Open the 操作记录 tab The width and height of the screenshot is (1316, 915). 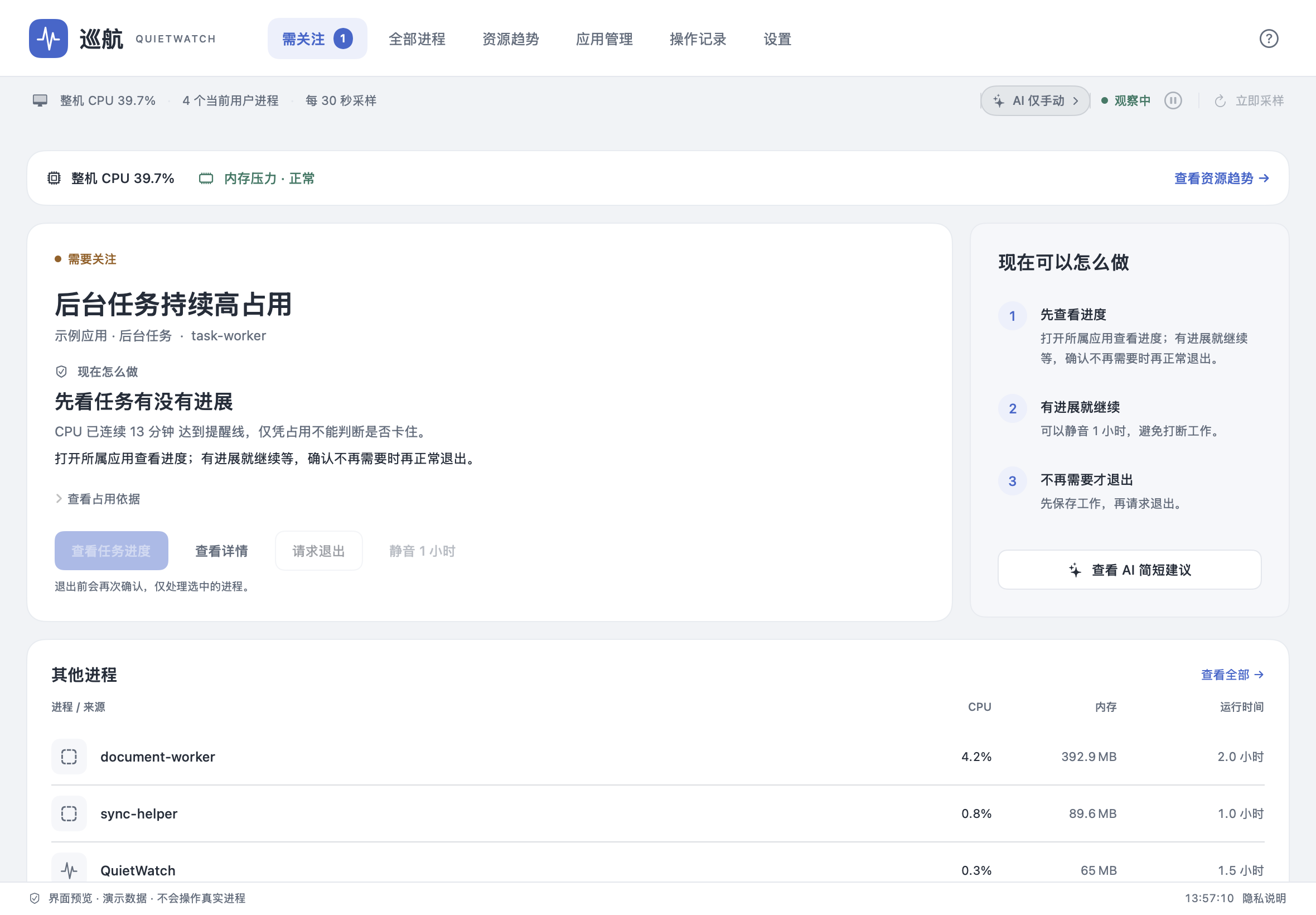698,39
